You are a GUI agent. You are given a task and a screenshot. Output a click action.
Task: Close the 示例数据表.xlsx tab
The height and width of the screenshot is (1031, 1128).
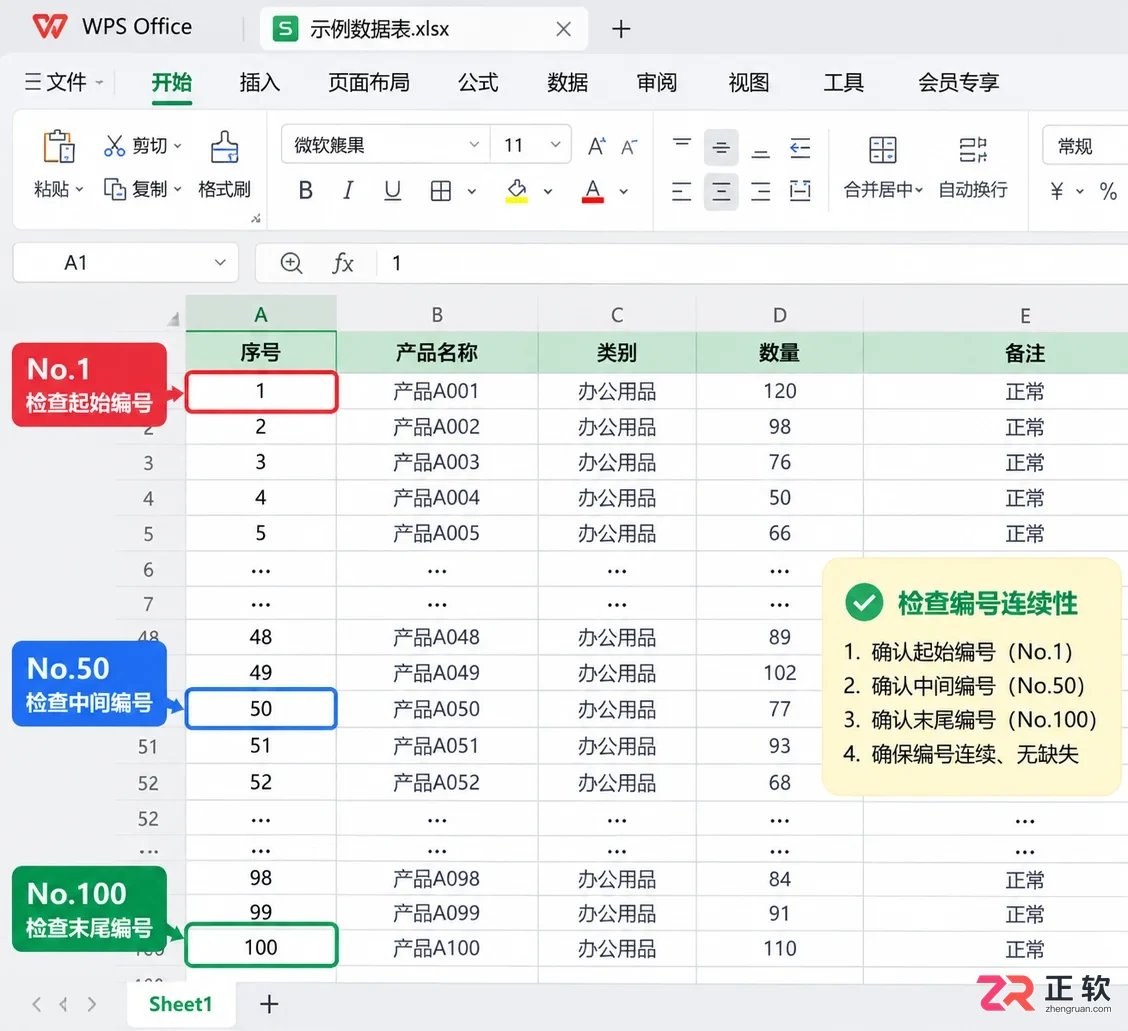pyautogui.click(x=563, y=29)
